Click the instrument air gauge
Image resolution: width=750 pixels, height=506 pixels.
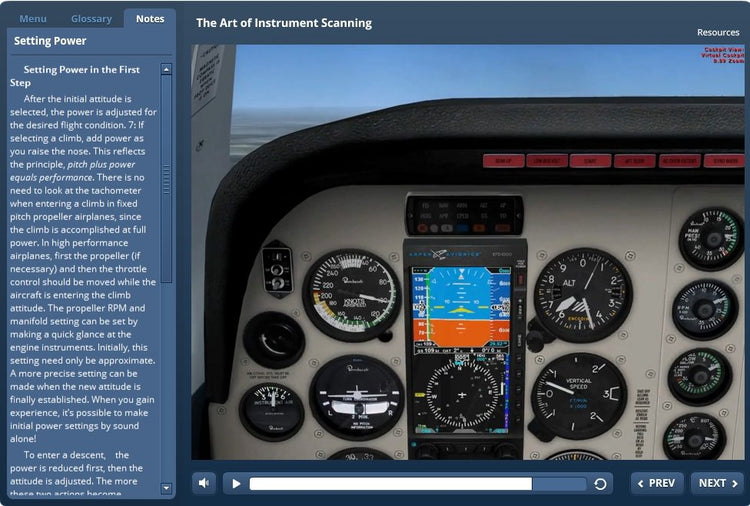tap(271, 411)
